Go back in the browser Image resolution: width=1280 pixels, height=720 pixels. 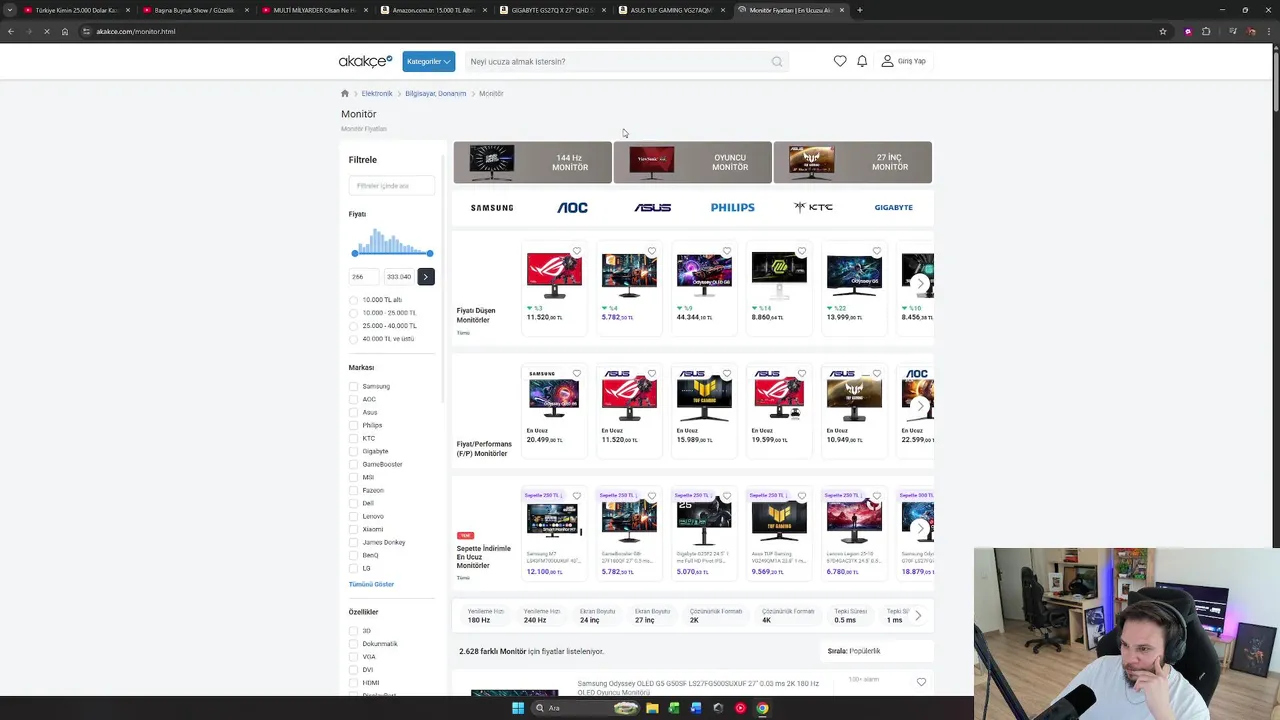[11, 31]
